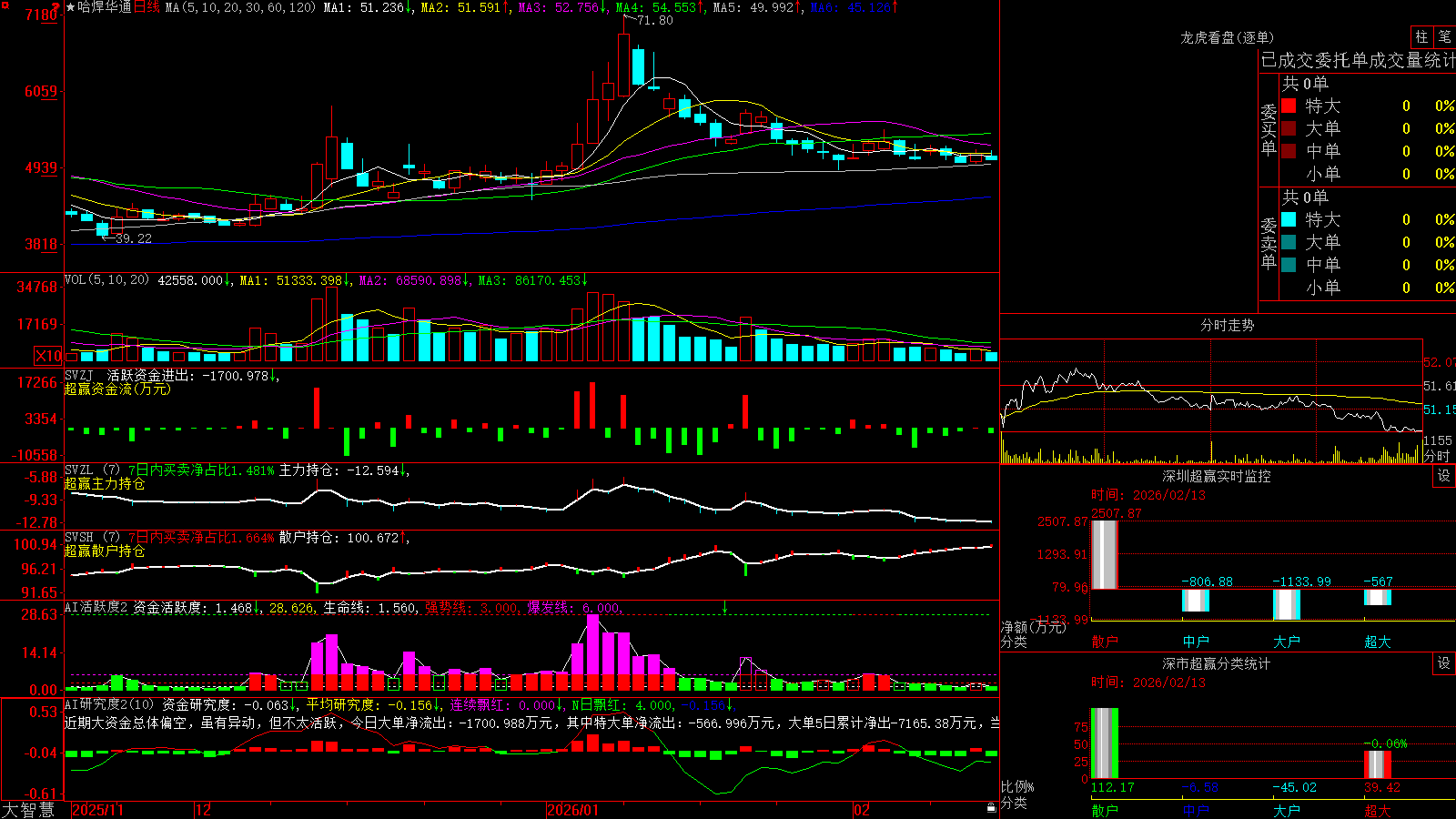Click the 深市超赢分类统计 panel title
This screenshot has height=819, width=1456.
[x=1216, y=663]
